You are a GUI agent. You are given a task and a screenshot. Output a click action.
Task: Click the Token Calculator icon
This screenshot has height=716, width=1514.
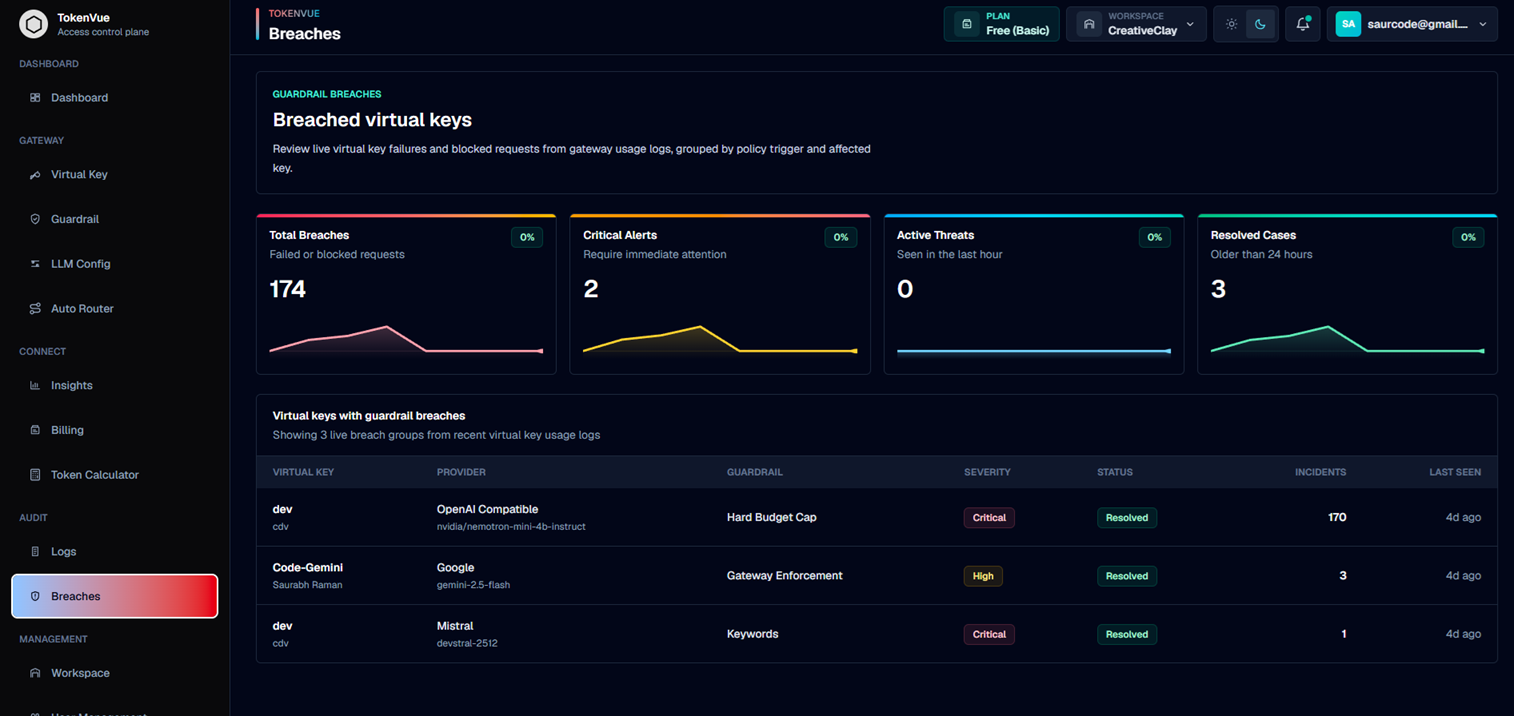tap(35, 475)
